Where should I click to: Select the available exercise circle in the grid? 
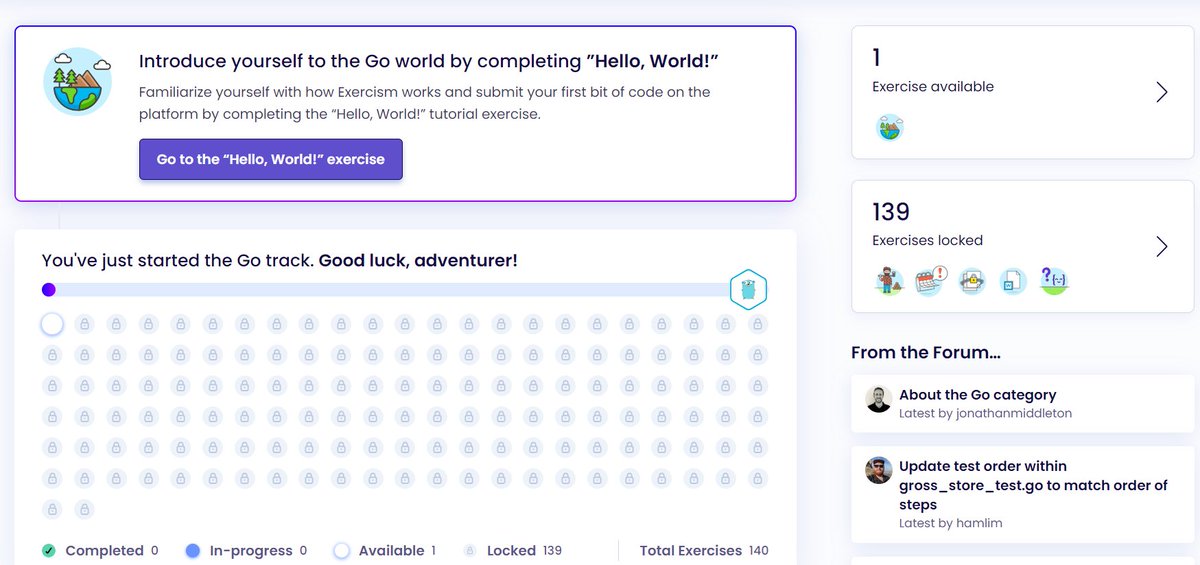coord(52,324)
